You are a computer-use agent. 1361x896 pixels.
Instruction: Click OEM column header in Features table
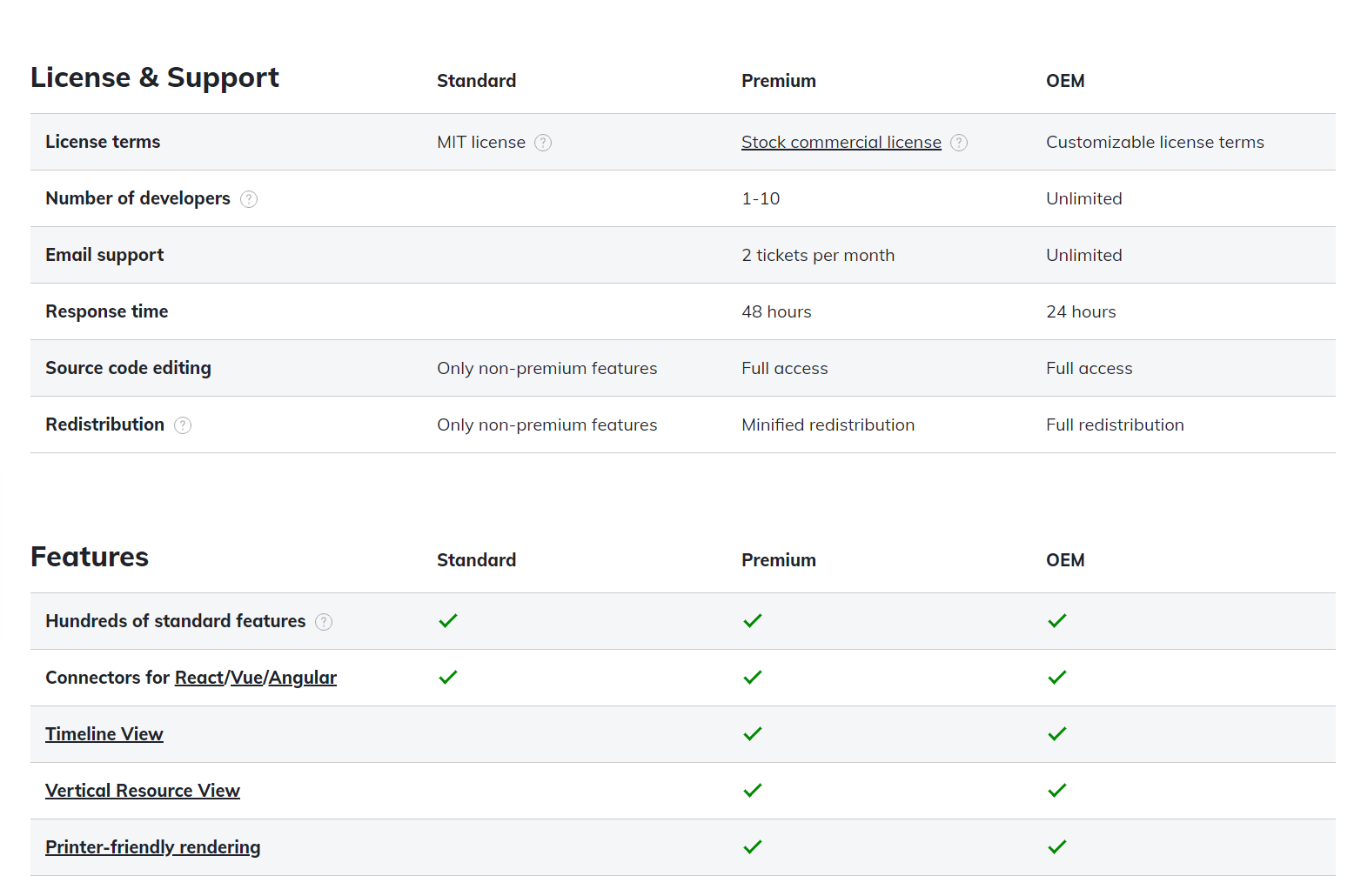click(x=1065, y=560)
